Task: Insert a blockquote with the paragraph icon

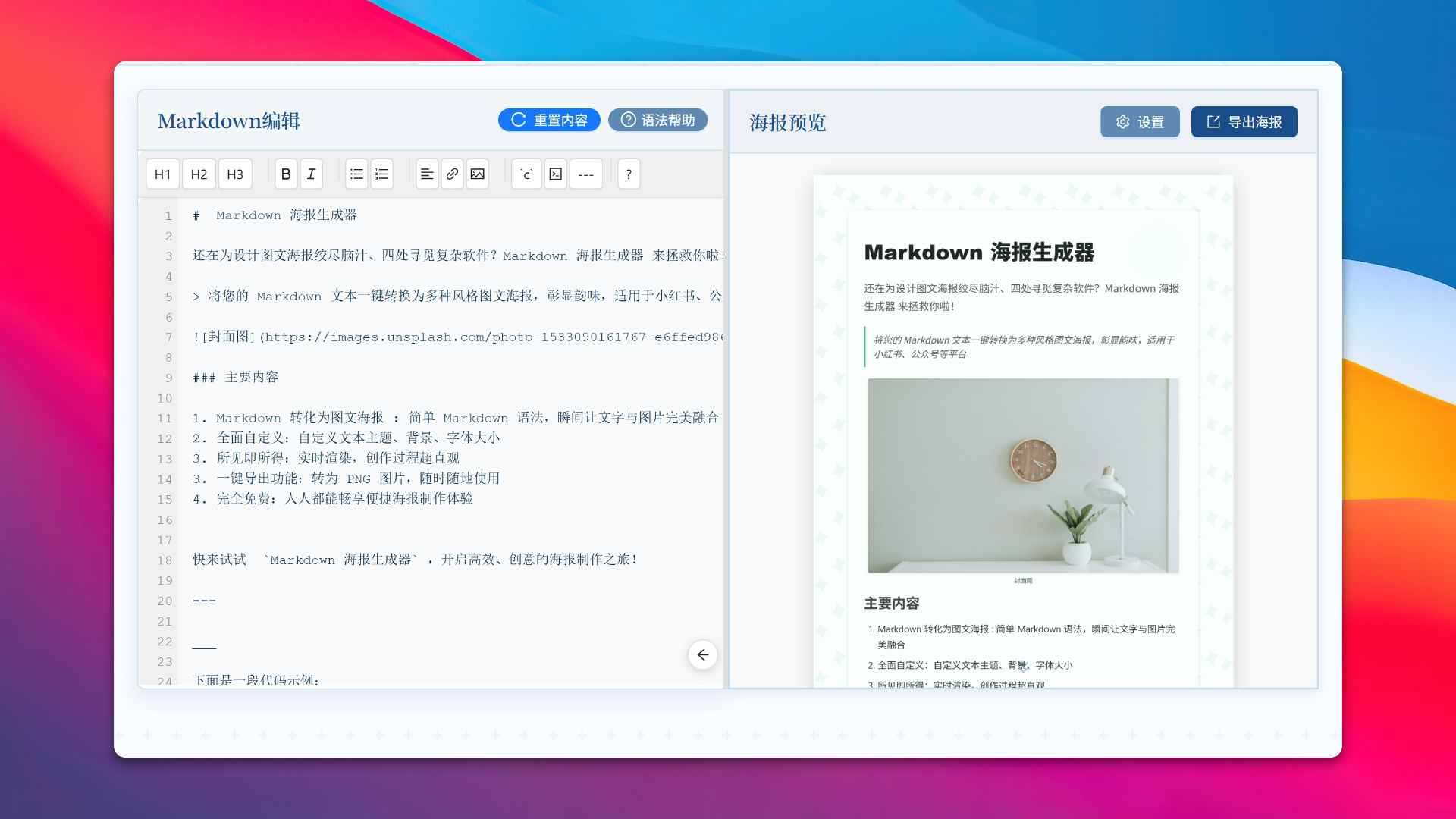Action: pos(427,174)
